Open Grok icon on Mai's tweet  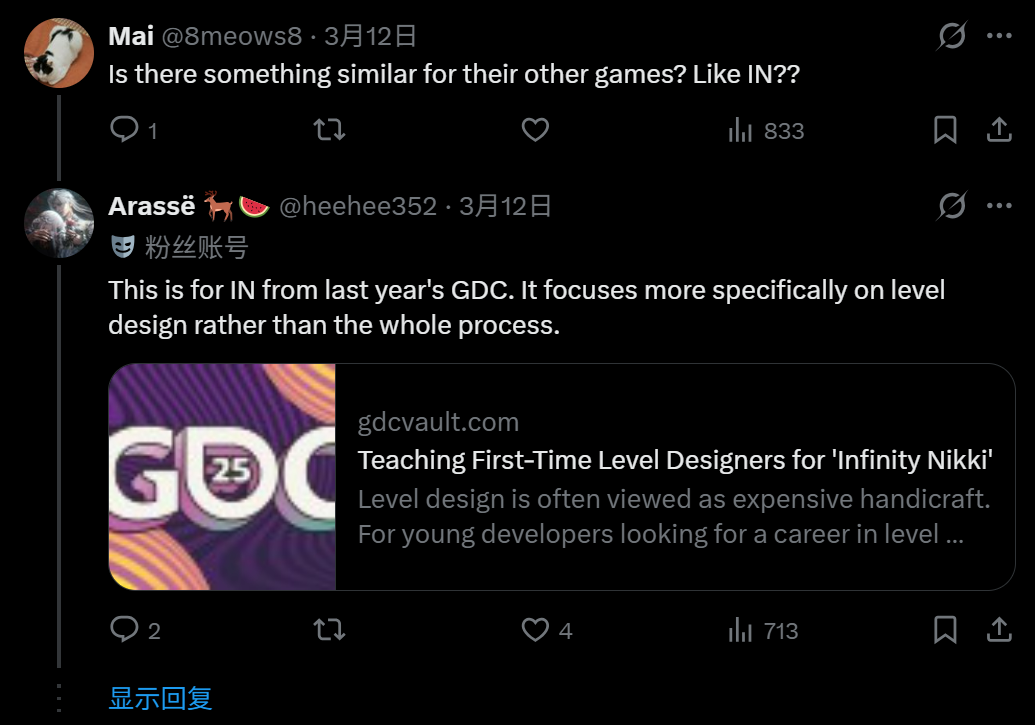tap(952, 37)
